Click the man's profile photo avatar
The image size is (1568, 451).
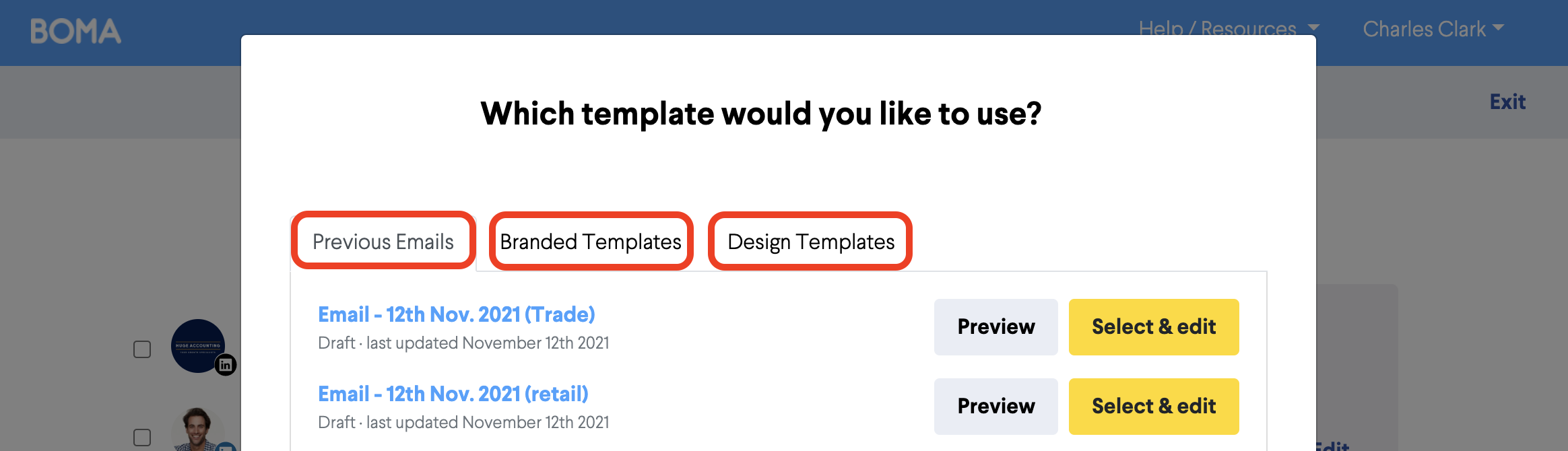click(x=198, y=429)
